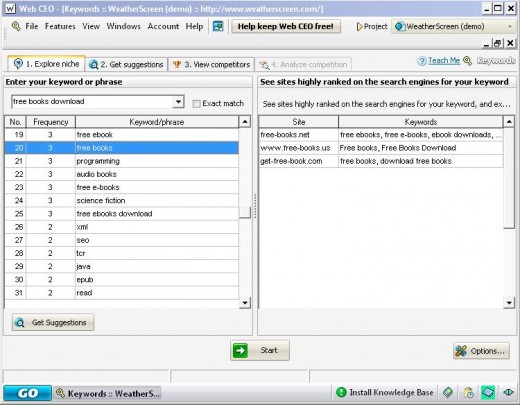Viewport: 520px width, 405px height.
Task: Click the highlighted teal tray icon
Action: point(488,392)
